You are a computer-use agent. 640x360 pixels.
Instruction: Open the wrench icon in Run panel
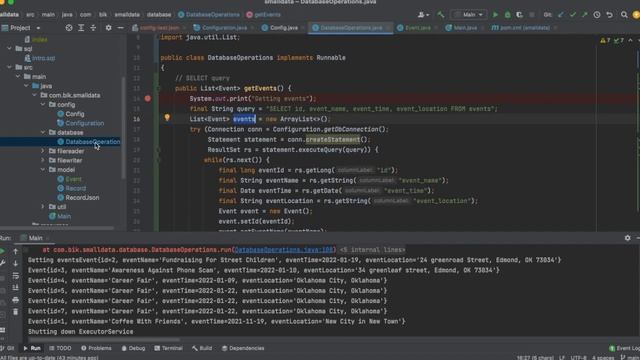click(x=2, y=263)
